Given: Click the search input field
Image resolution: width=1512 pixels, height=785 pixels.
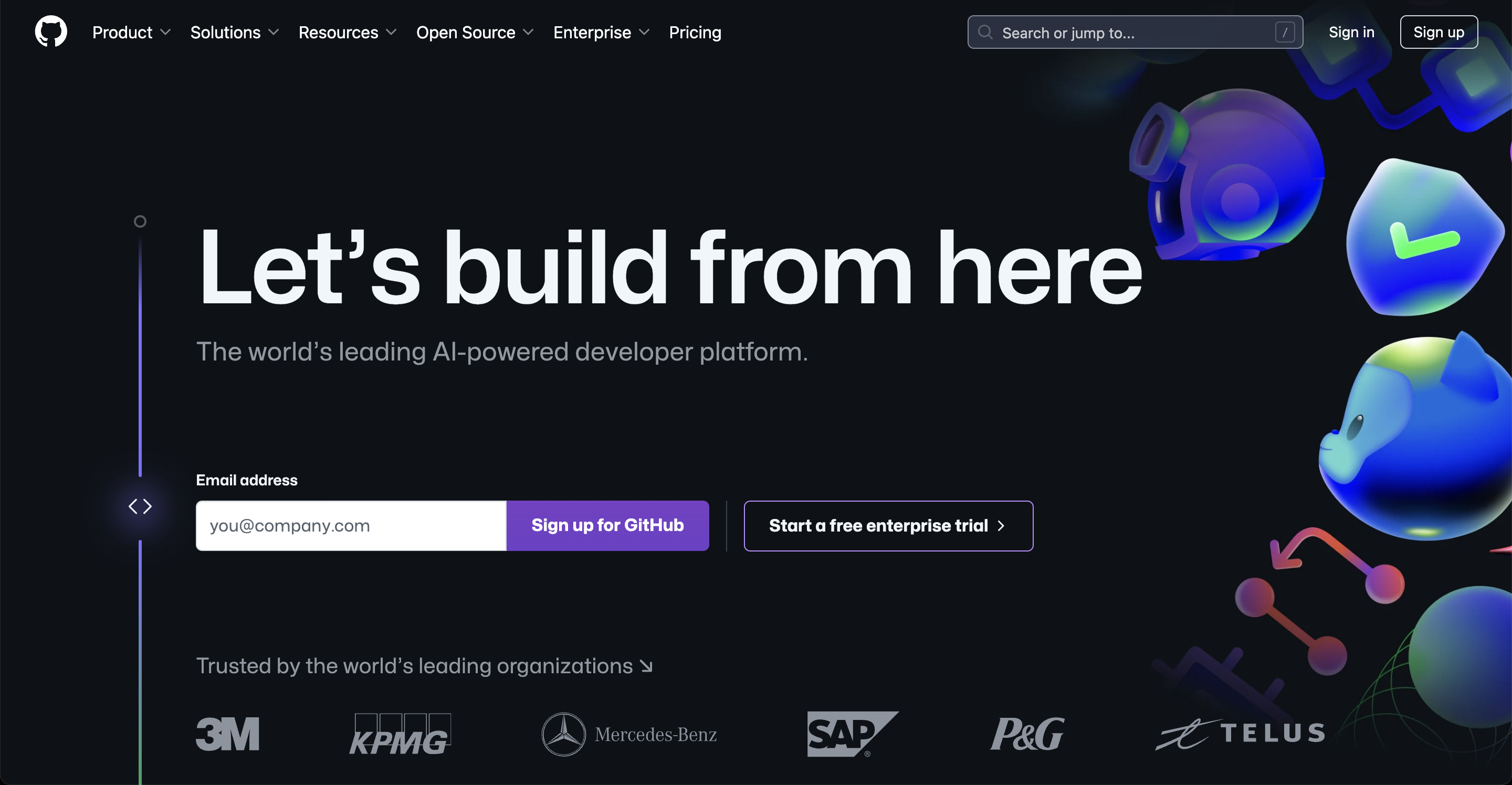Looking at the screenshot, I should point(1134,32).
